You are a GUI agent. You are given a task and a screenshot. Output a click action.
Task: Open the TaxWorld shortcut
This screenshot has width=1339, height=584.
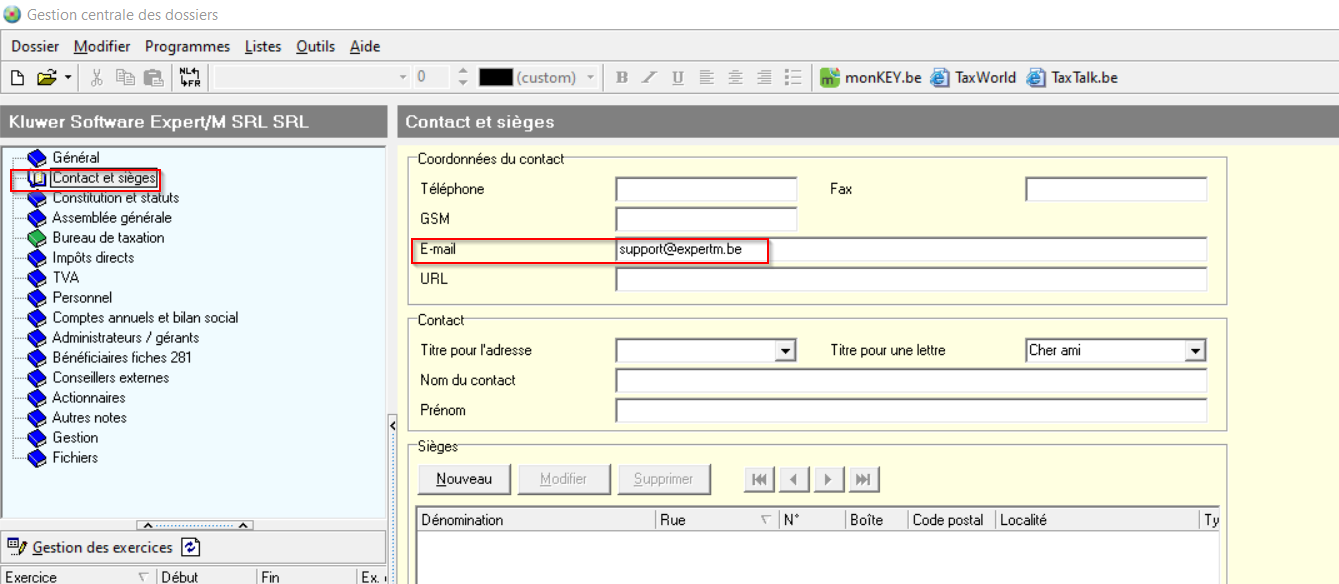coord(973,77)
